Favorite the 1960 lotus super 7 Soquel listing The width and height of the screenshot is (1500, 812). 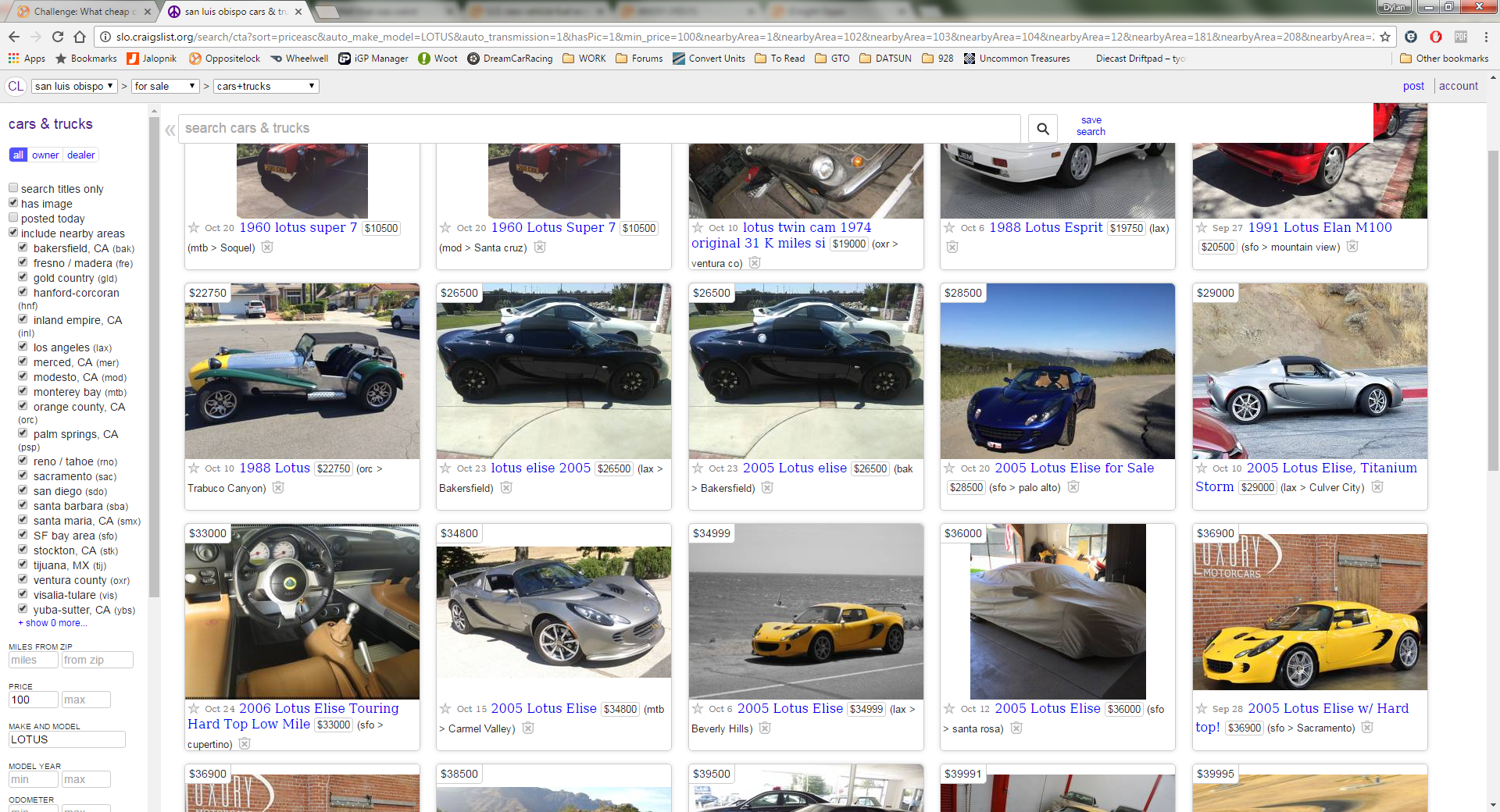[x=194, y=228]
